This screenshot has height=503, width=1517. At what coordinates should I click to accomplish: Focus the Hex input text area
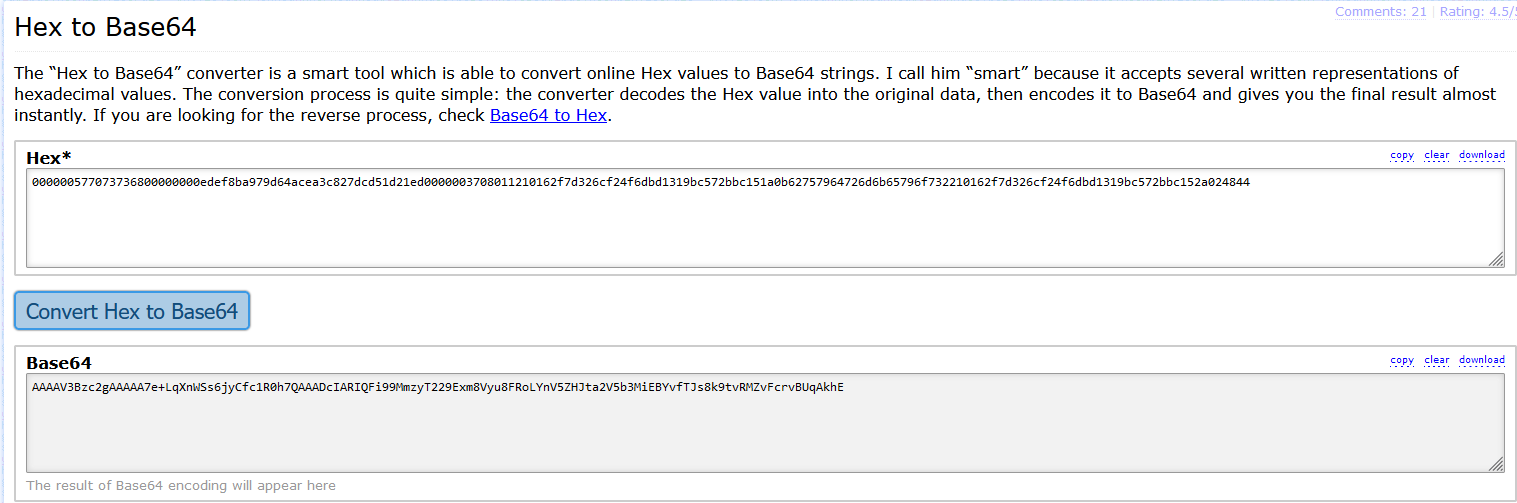pyautogui.click(x=764, y=225)
